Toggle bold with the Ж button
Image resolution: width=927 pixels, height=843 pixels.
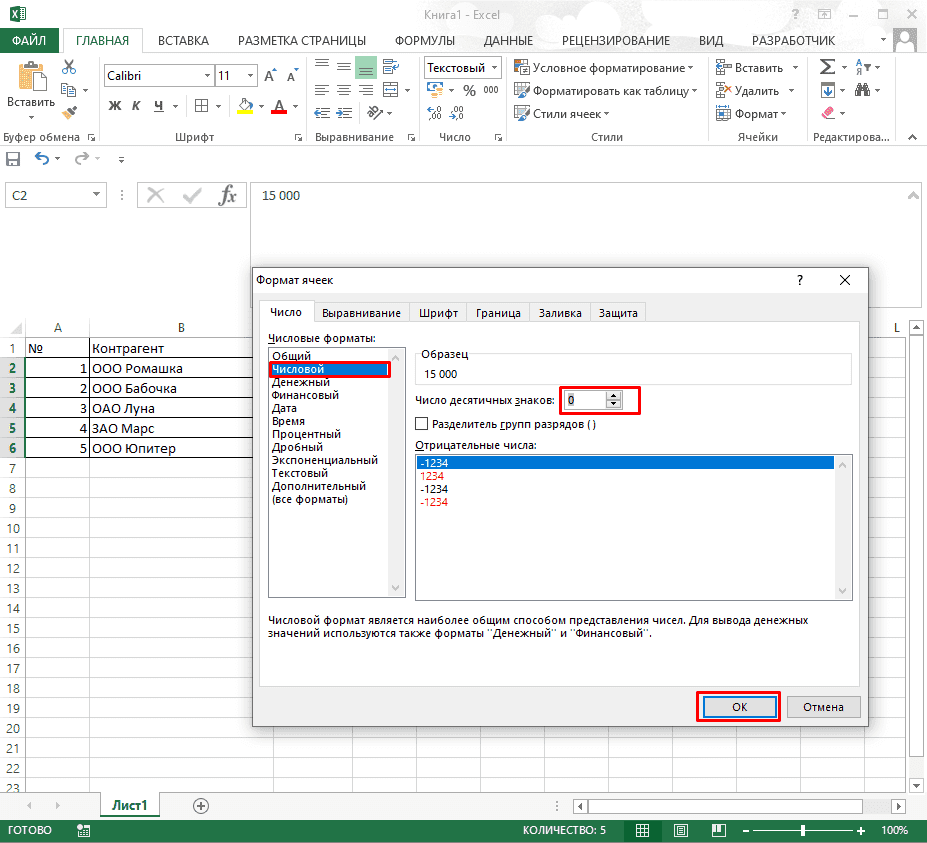pyautogui.click(x=114, y=105)
